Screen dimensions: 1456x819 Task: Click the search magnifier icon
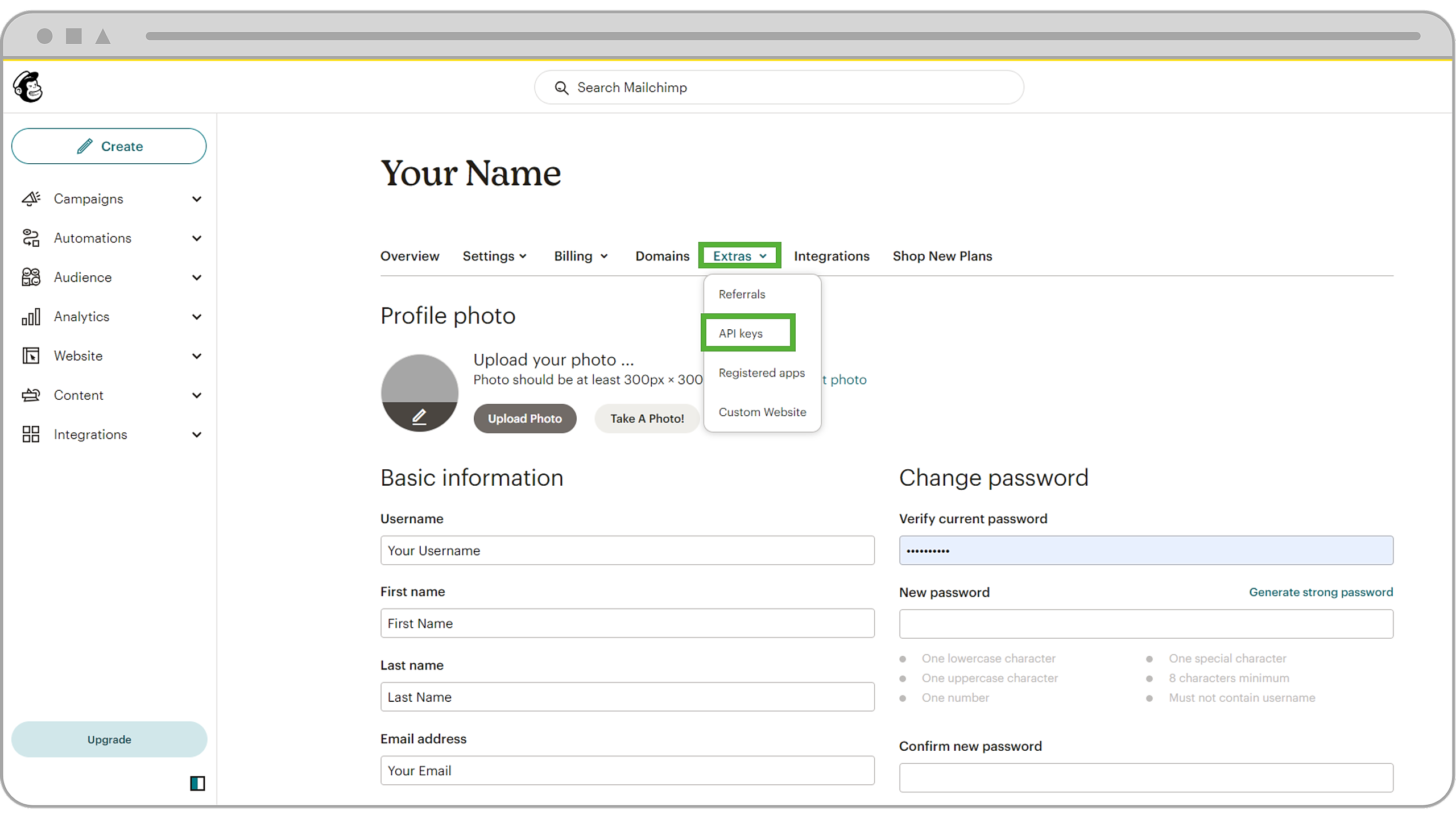561,88
